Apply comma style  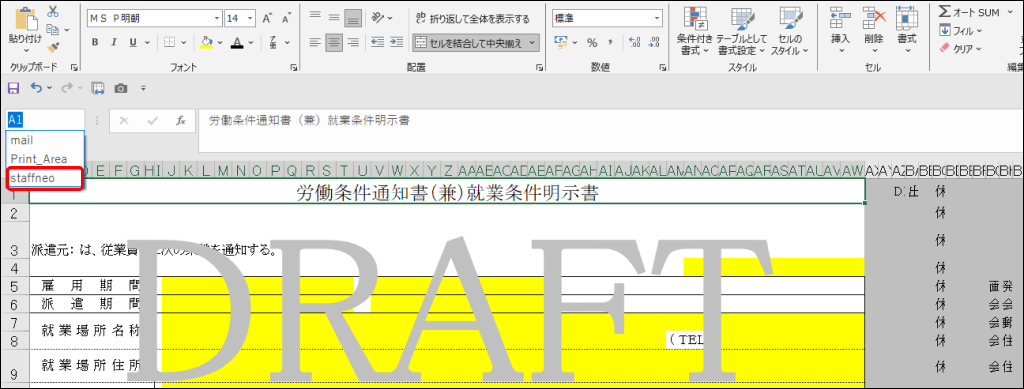point(610,43)
